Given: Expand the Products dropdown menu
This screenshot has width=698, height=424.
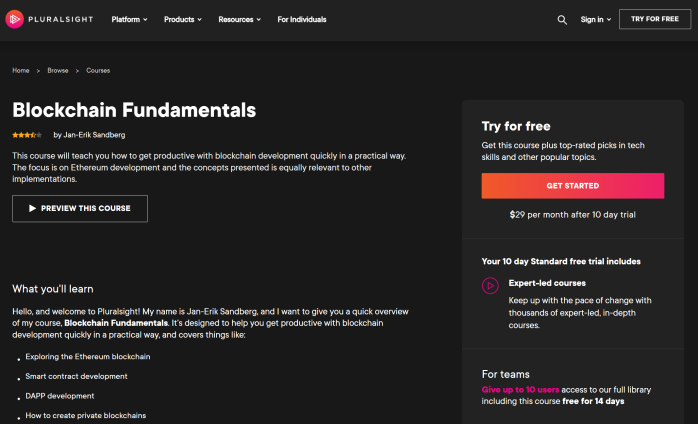Looking at the screenshot, I should pos(183,20).
